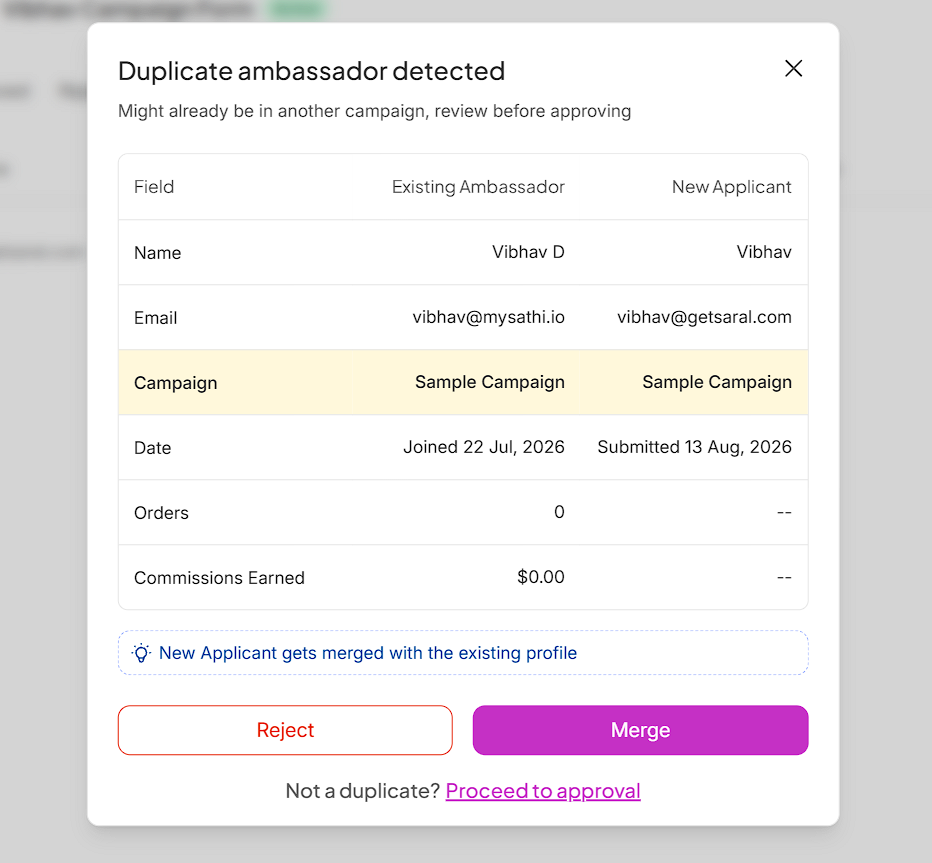Close the duplicate ambassador dialog

794,69
